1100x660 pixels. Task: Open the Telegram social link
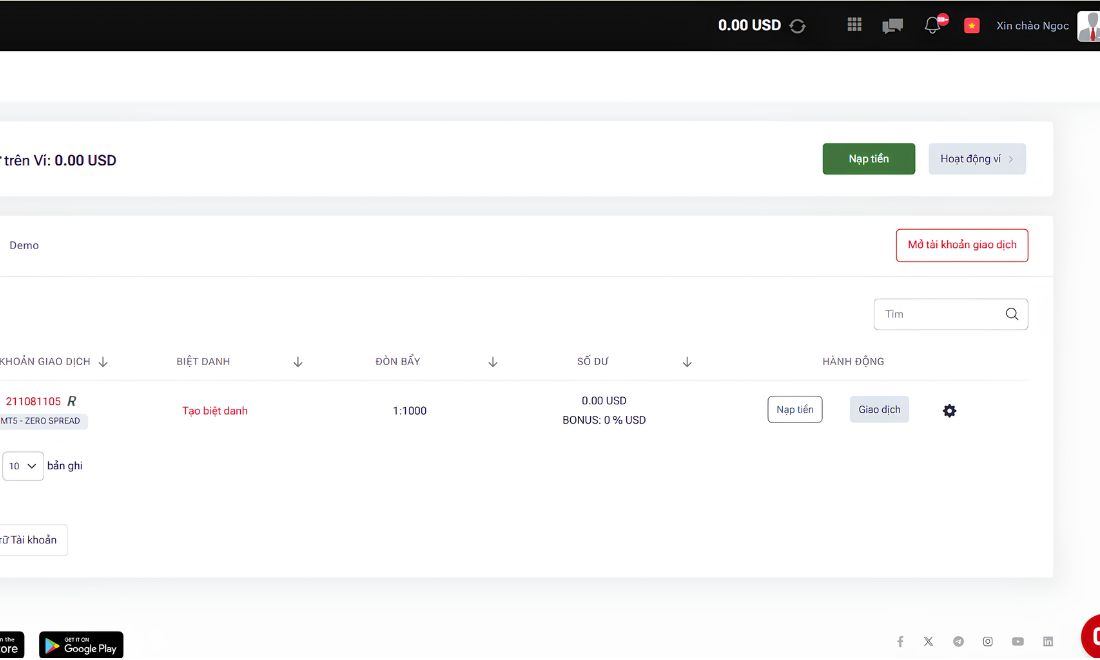click(958, 641)
